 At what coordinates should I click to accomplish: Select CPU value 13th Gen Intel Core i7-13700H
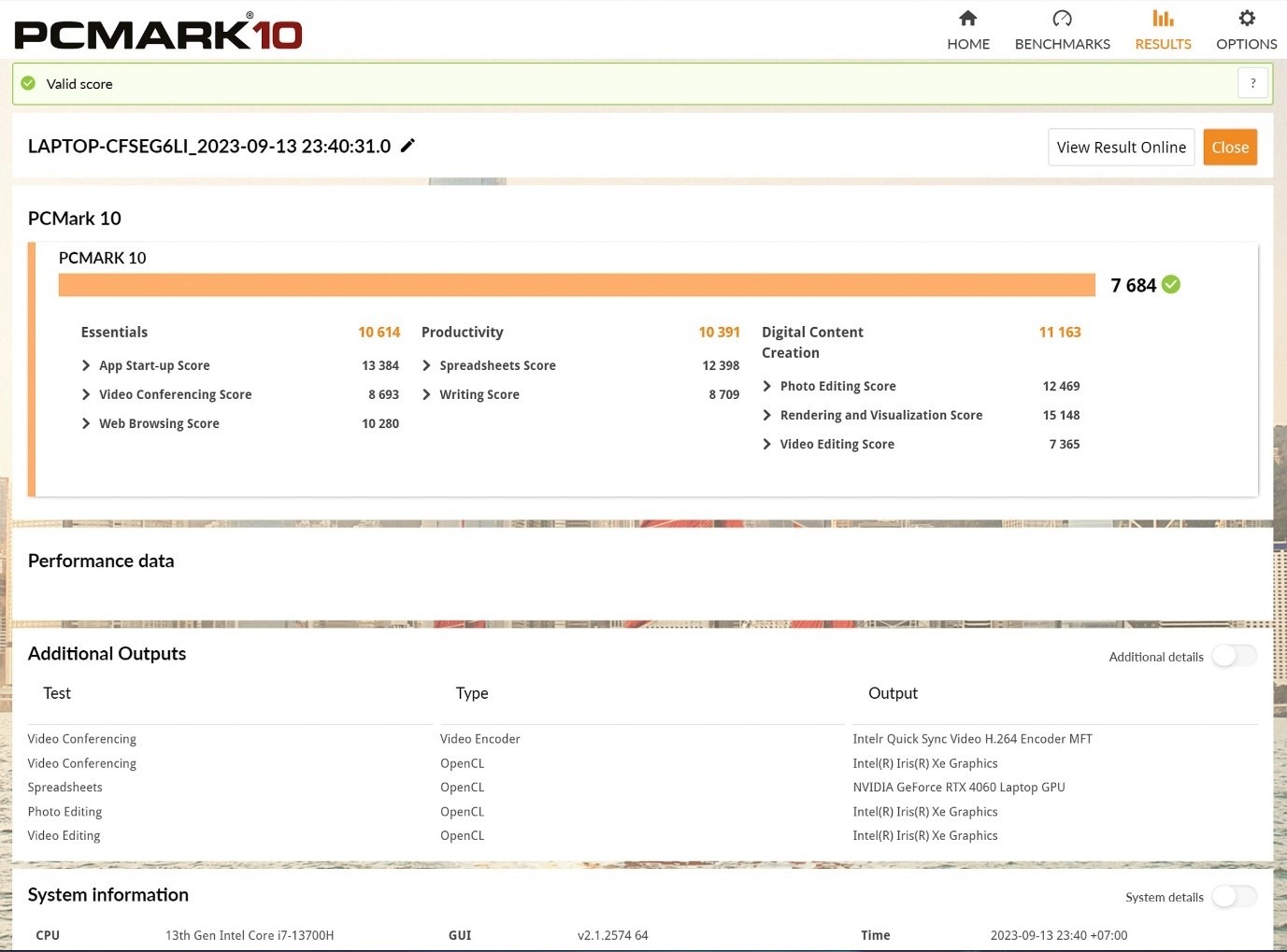point(250,935)
